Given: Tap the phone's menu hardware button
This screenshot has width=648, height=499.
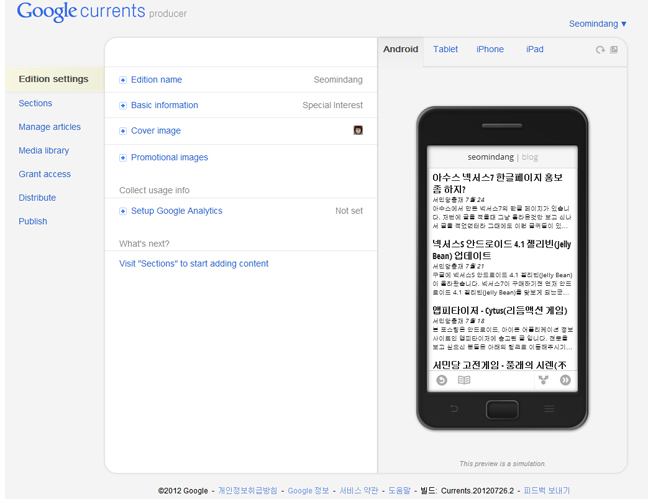Looking at the screenshot, I should pyautogui.click(x=549, y=409).
